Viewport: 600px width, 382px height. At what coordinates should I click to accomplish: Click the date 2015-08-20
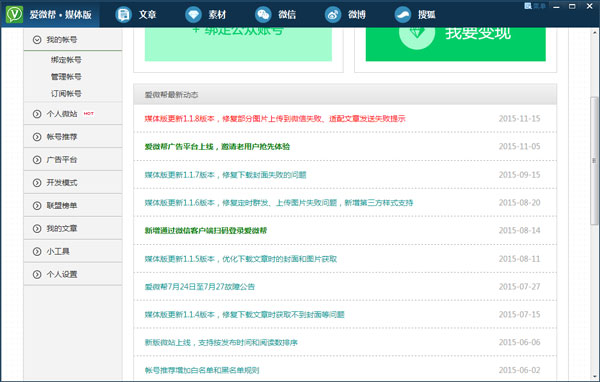(519, 203)
